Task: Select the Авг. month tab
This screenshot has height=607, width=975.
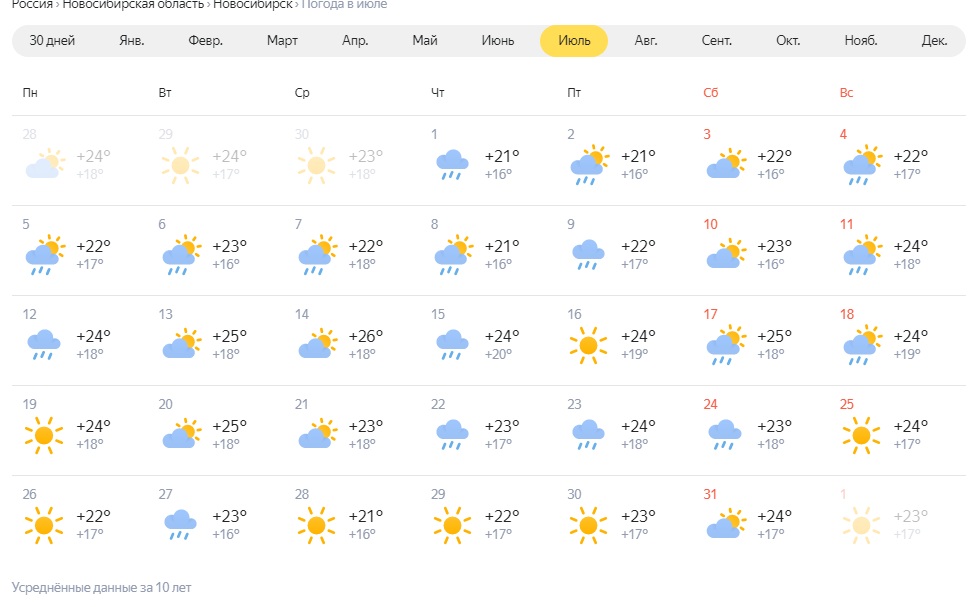Action: click(x=646, y=41)
